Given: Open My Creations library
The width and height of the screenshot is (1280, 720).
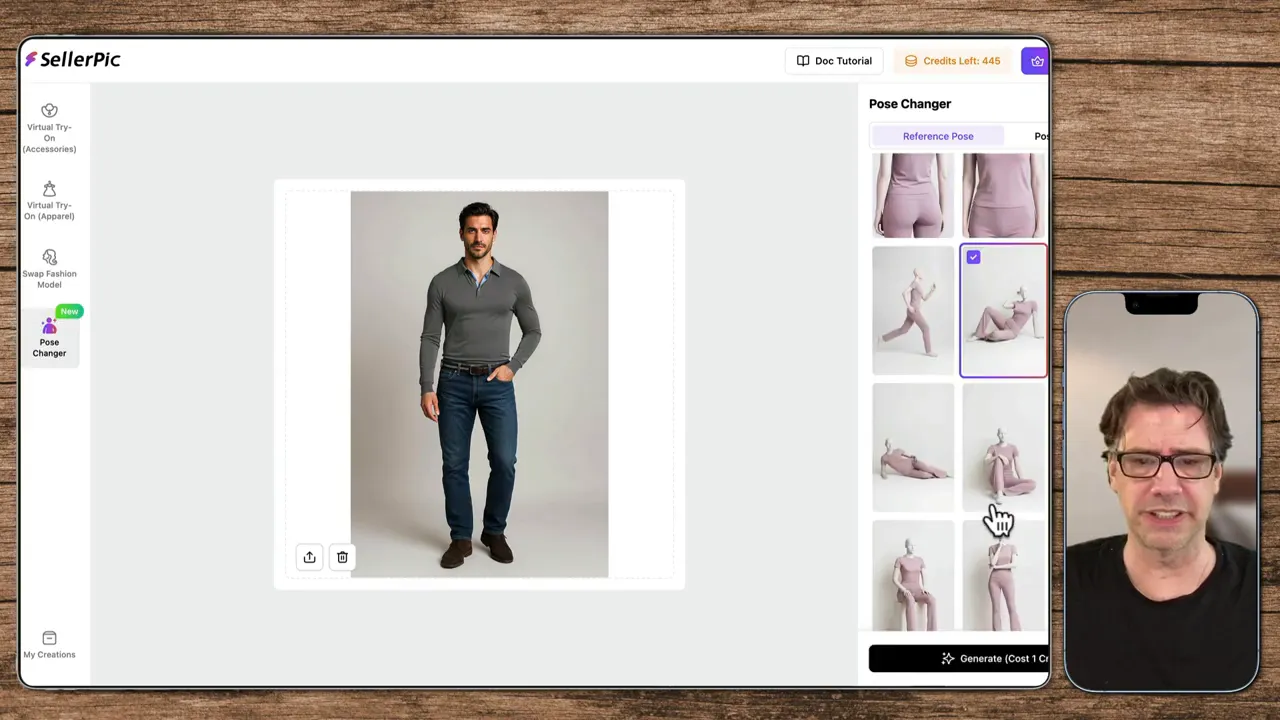Looking at the screenshot, I should click(49, 645).
